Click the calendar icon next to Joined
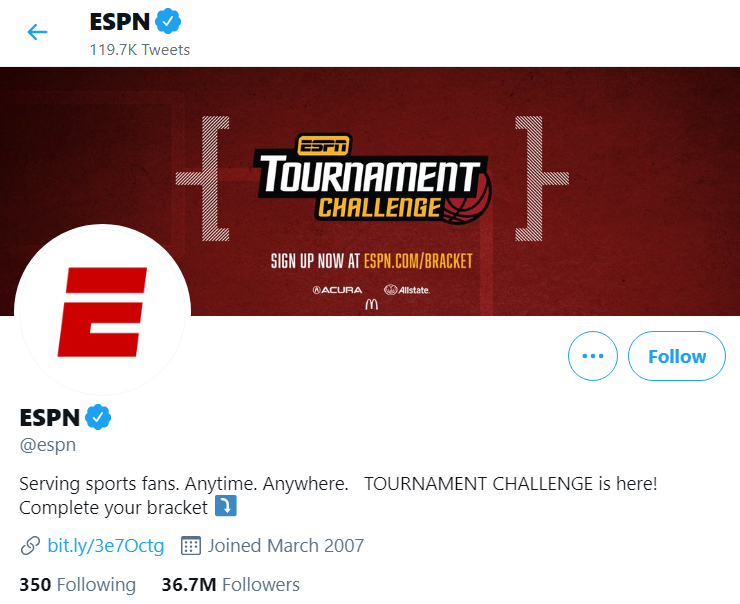The width and height of the screenshot is (740, 604). point(190,546)
